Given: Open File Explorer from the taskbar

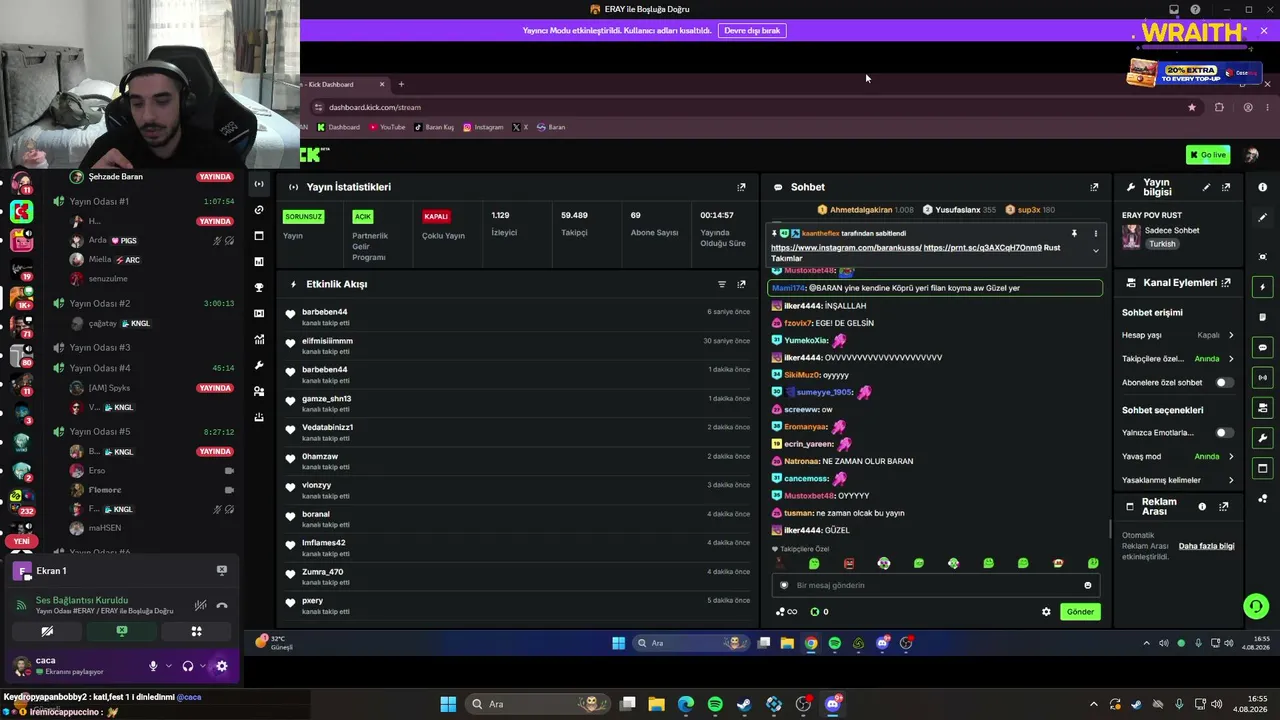Looking at the screenshot, I should pyautogui.click(x=657, y=704).
